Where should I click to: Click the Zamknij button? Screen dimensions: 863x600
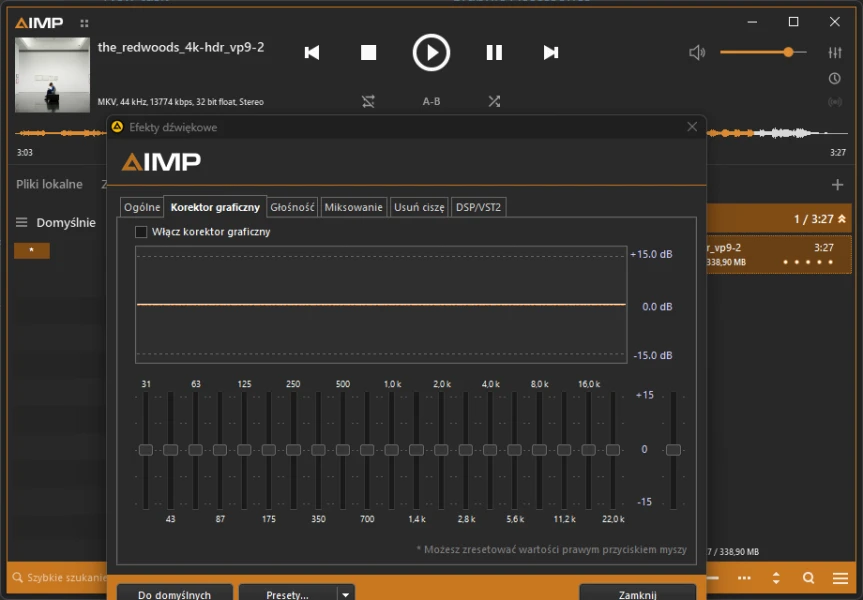click(x=637, y=594)
